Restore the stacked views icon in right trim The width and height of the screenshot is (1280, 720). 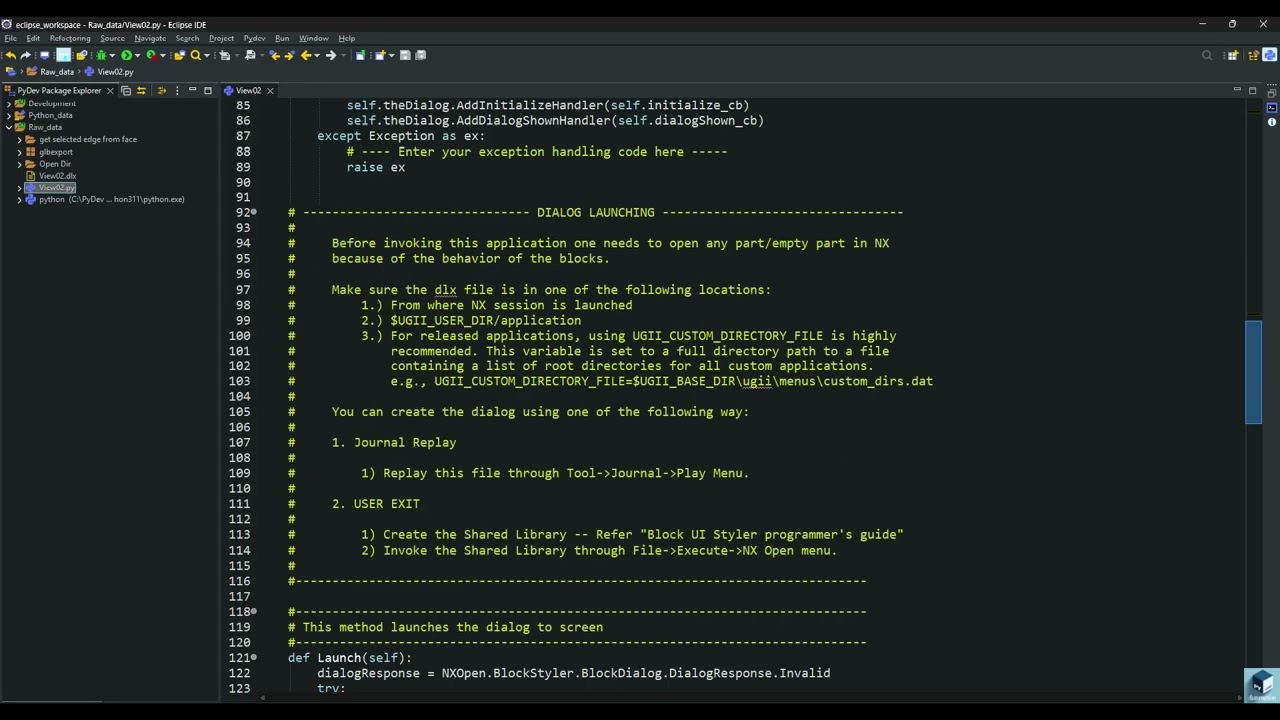[1272, 93]
